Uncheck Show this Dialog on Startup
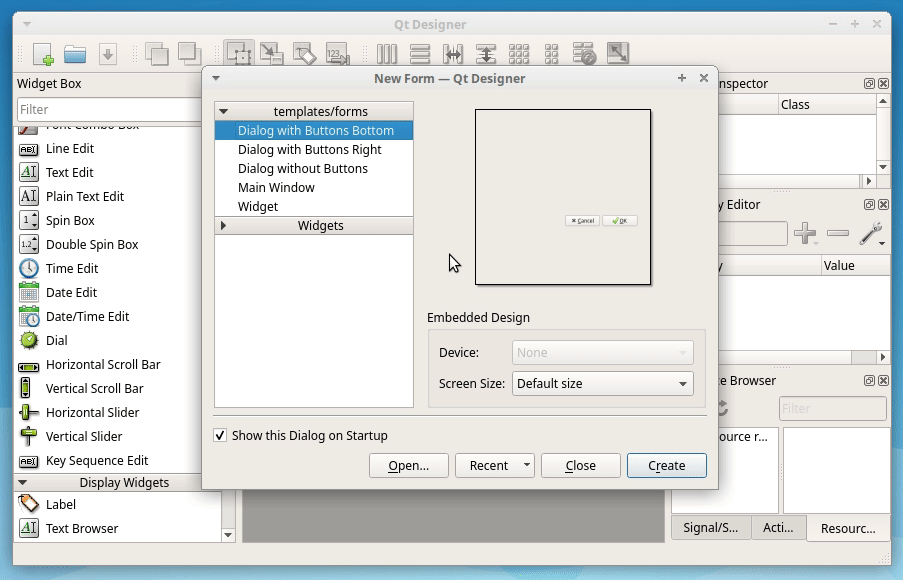903x580 pixels. pos(218,435)
